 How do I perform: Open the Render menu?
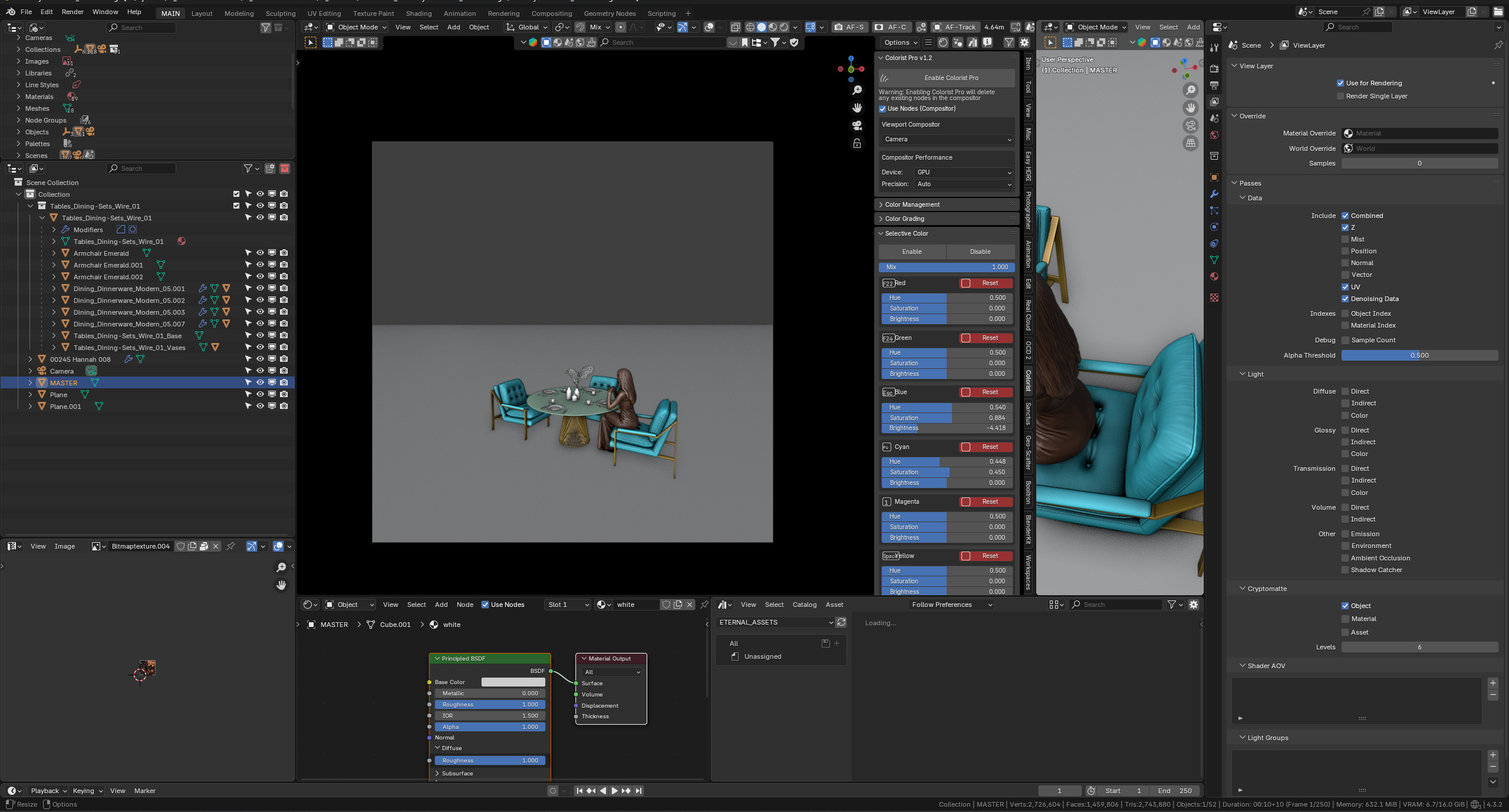tap(73, 12)
